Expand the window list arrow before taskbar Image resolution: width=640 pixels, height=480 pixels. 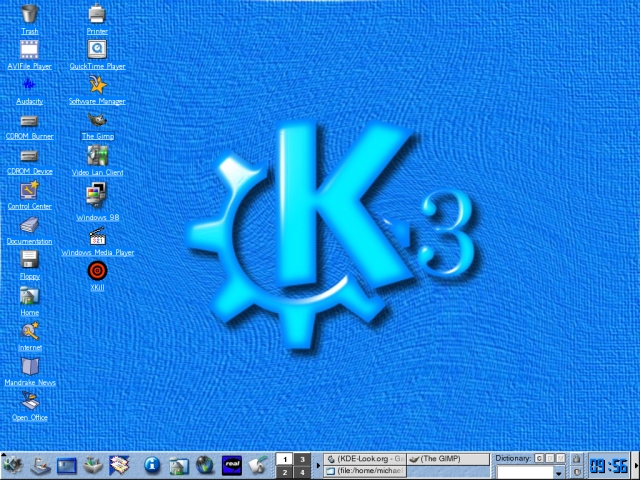pos(318,465)
